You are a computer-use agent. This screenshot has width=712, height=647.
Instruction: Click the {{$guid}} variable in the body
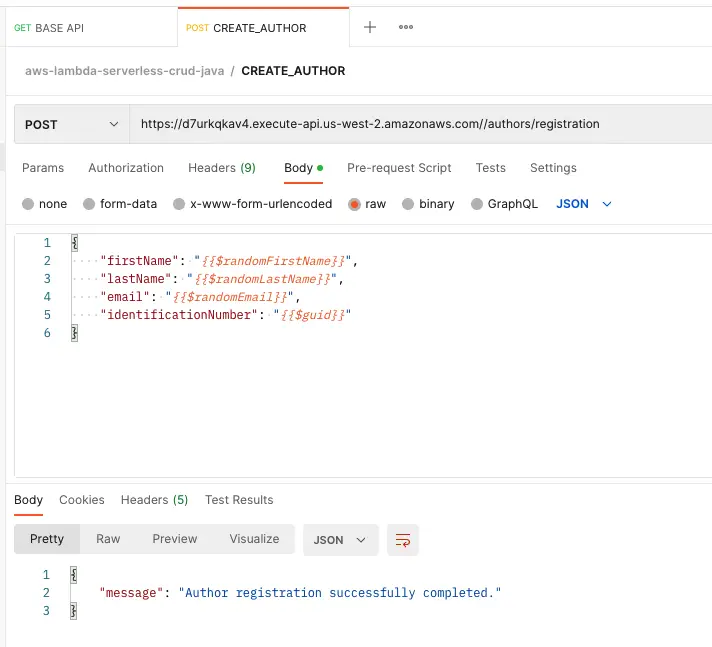(x=313, y=315)
